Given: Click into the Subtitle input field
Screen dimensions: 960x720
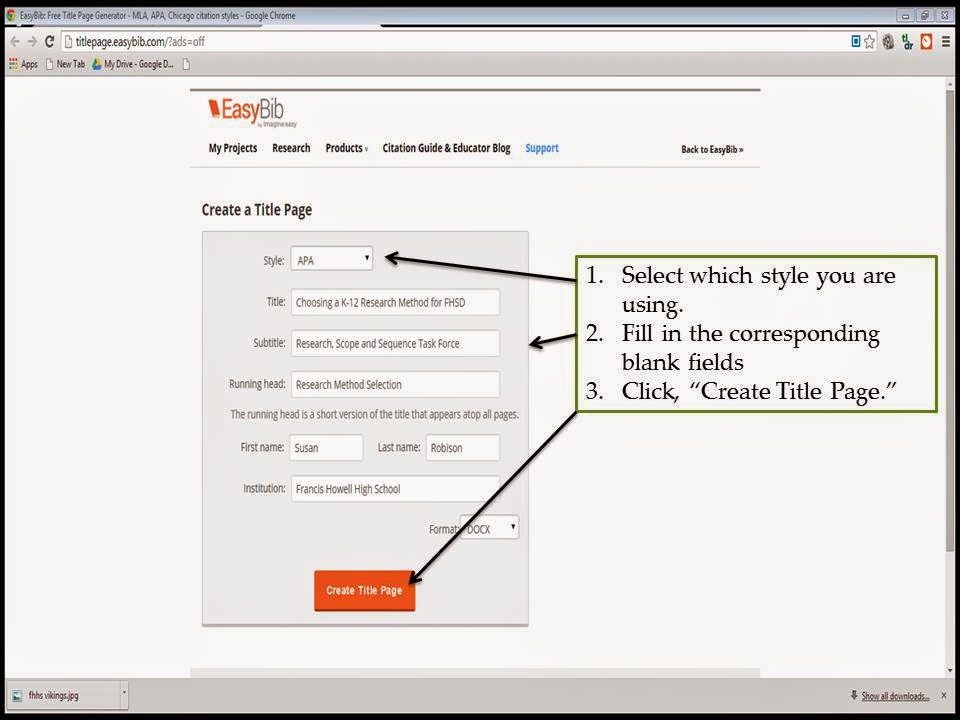Looking at the screenshot, I should tap(395, 343).
